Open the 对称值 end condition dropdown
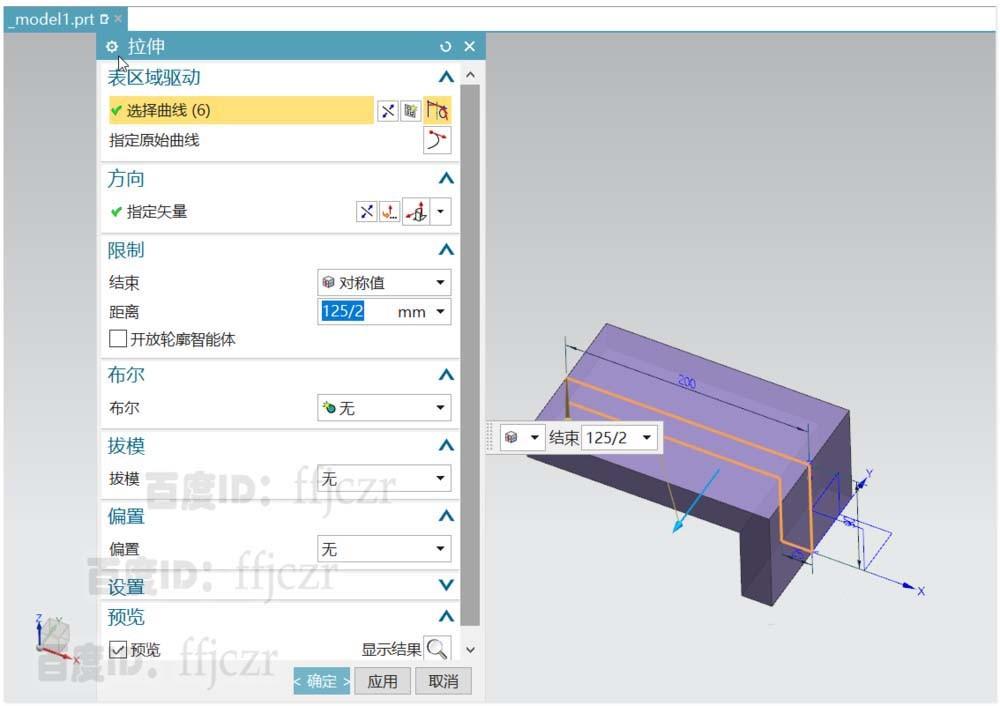The height and width of the screenshot is (706, 1000). point(385,281)
